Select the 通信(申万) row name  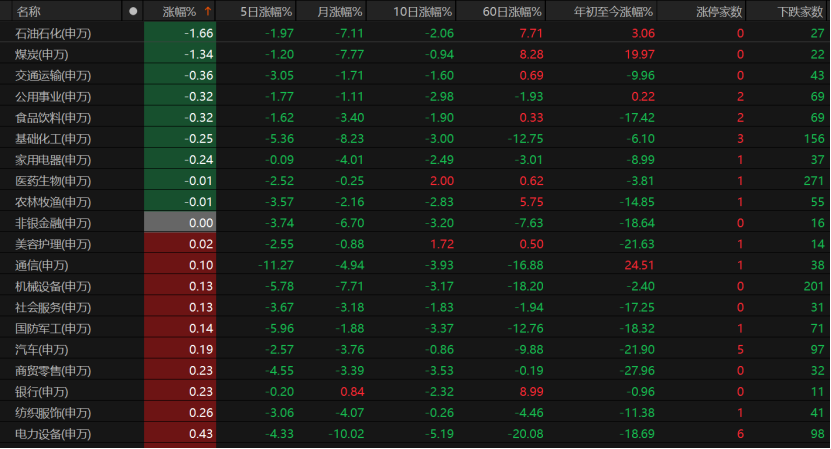click(x=41, y=266)
